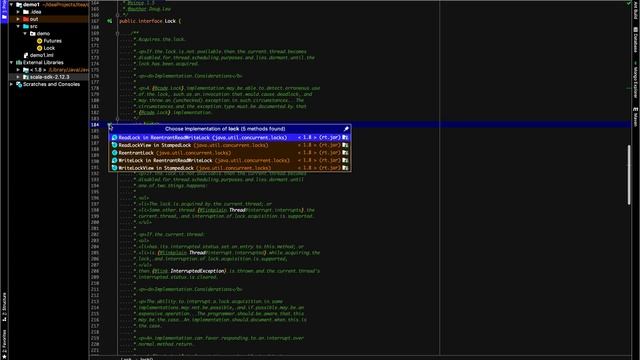Toggle fold marker at line 166
The height and width of the screenshot is (360, 640).
point(118,15)
